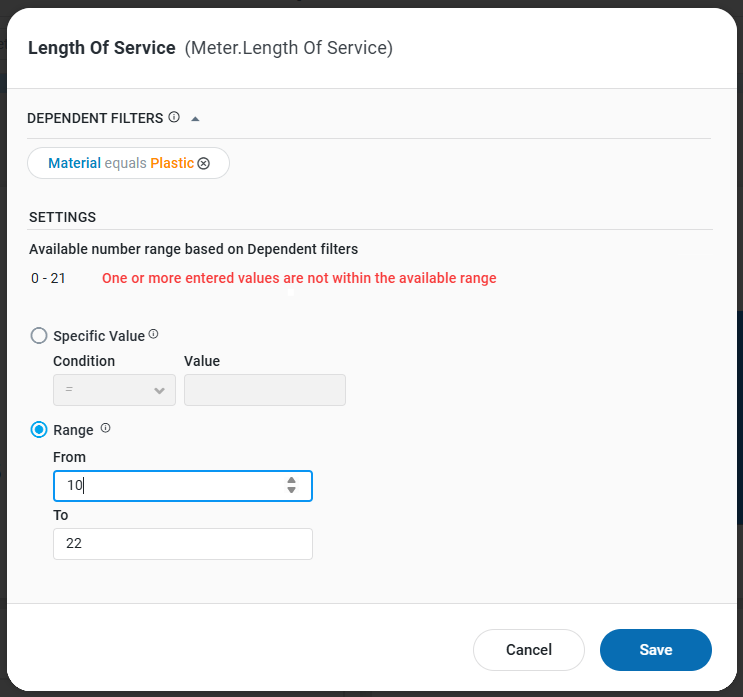Click the info icon beside Range
Viewport: 743px width, 697px height.
[106, 429]
